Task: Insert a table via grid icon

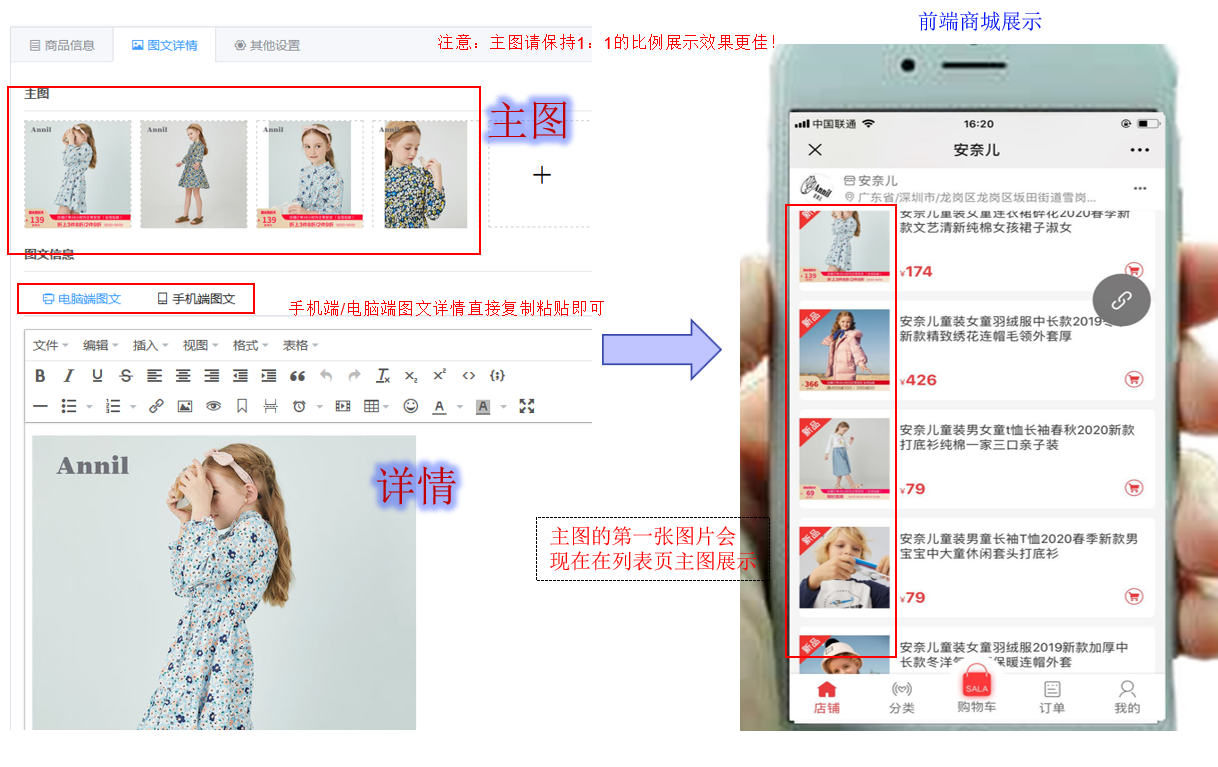Action: 371,406
